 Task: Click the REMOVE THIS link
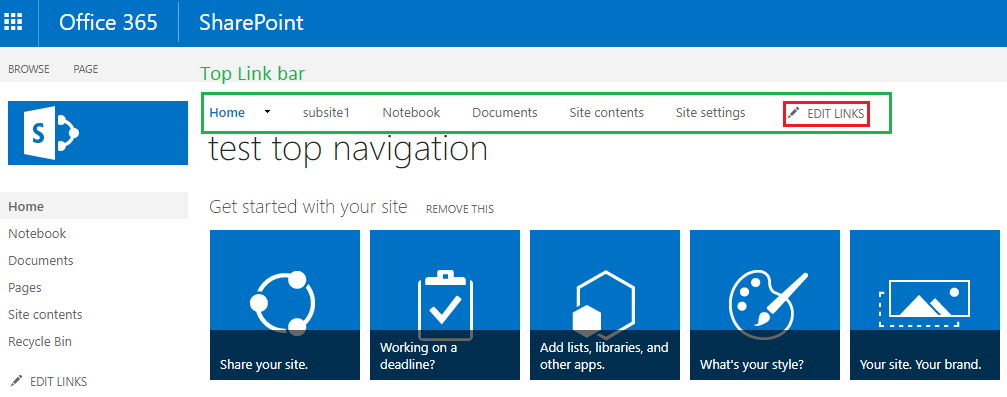tap(460, 209)
